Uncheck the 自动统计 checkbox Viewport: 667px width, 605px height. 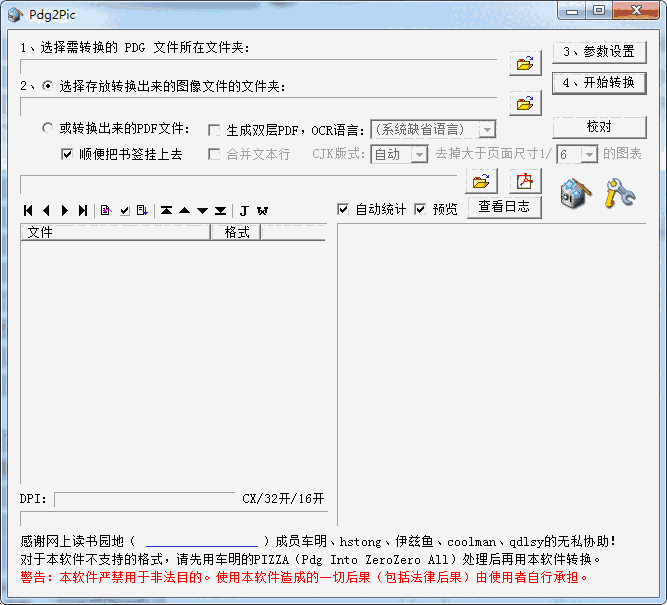click(x=343, y=209)
